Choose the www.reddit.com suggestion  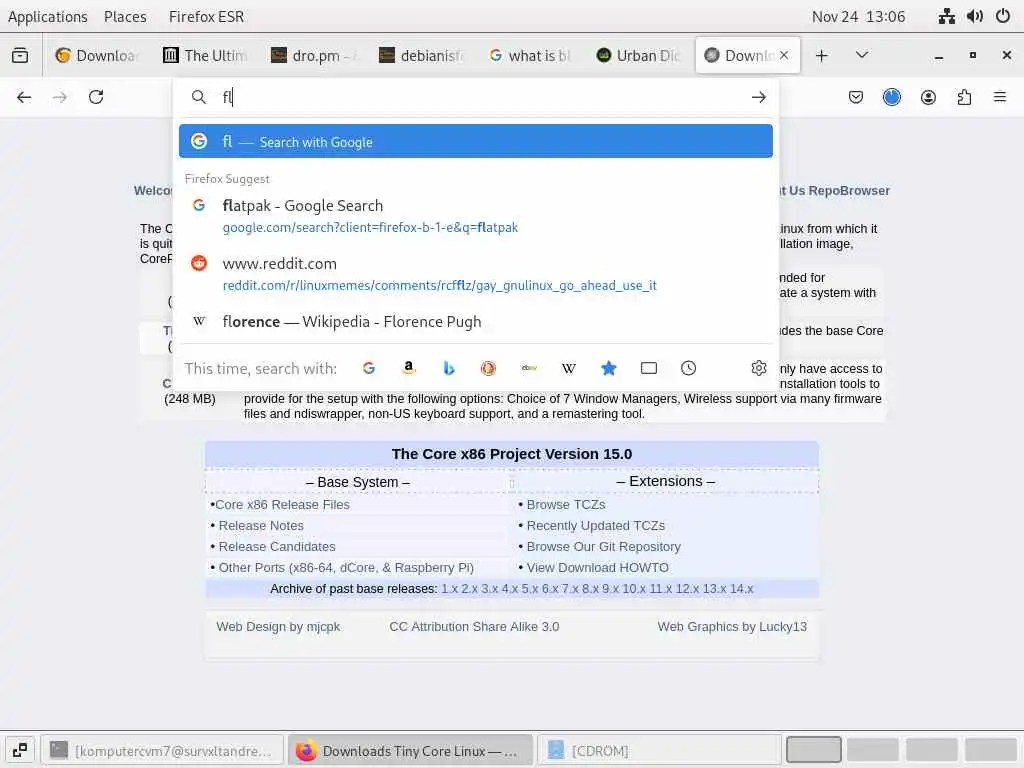(475, 274)
